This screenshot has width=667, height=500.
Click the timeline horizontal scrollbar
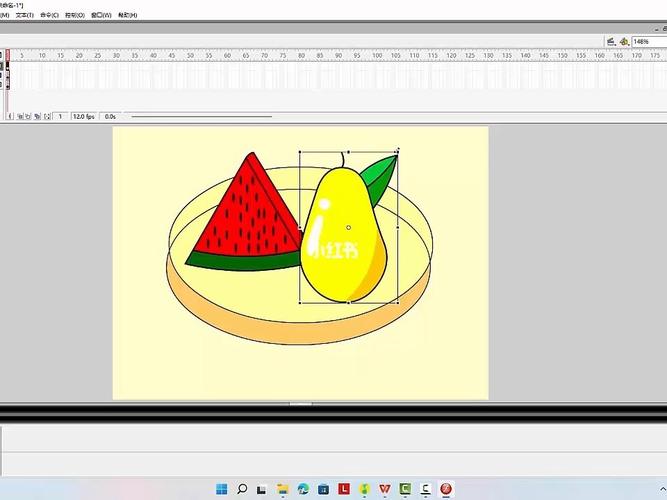pos(202,116)
